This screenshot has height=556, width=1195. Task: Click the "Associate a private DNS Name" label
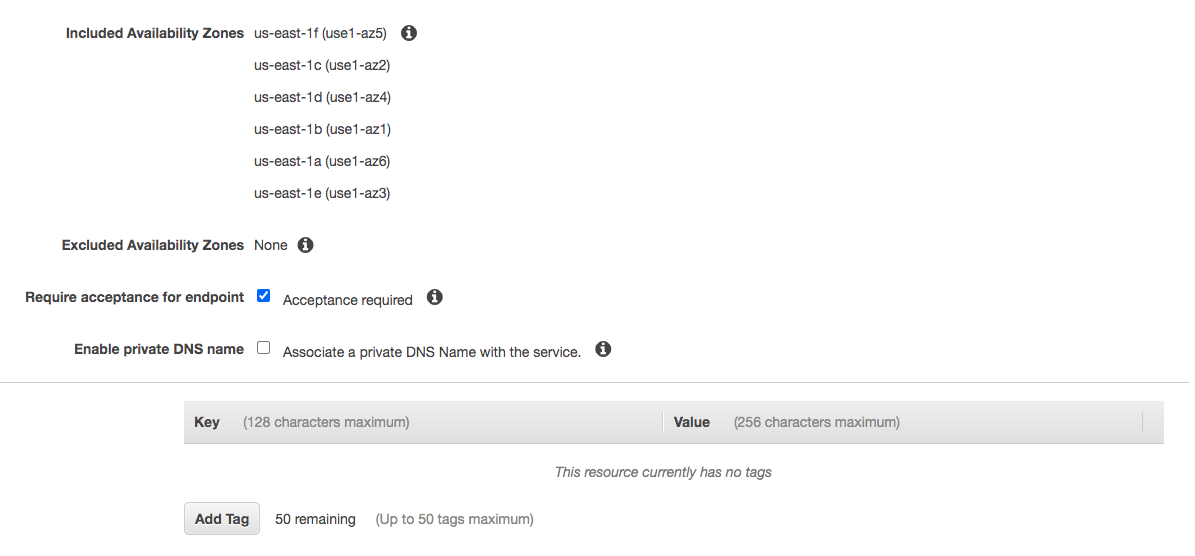coord(431,352)
